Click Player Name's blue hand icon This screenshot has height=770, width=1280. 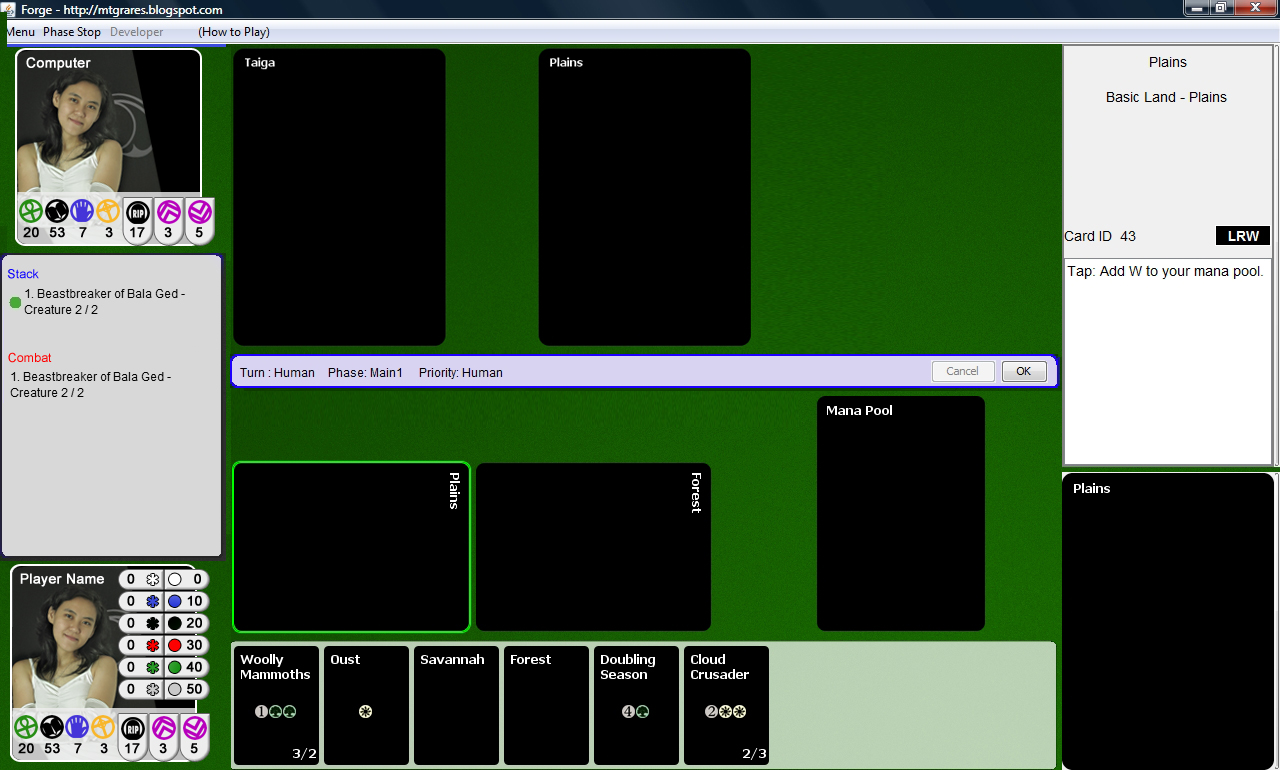pyautogui.click(x=78, y=727)
